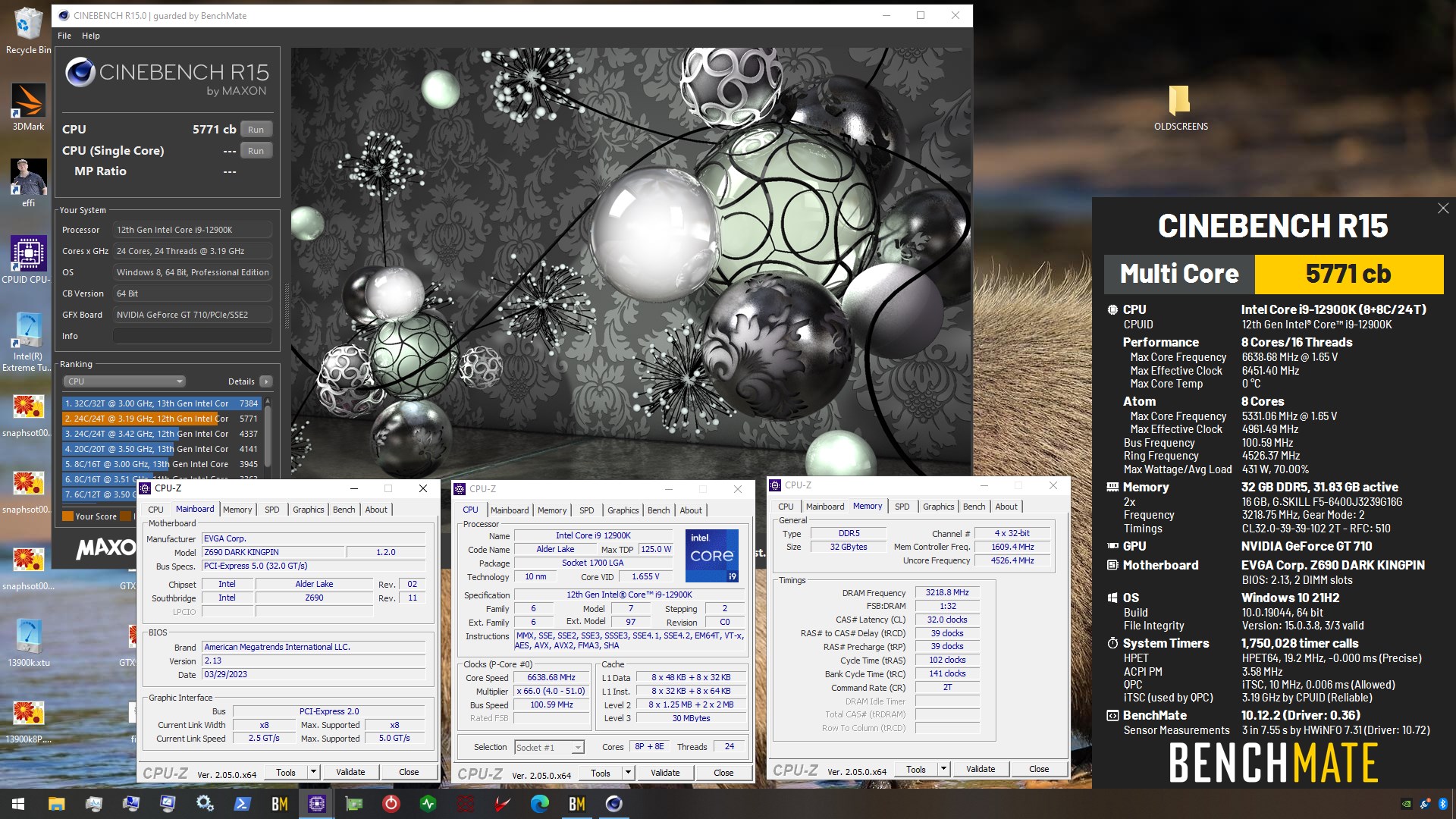This screenshot has height=819, width=1456.
Task: Open the Cinebench File menu
Action: tap(64, 36)
